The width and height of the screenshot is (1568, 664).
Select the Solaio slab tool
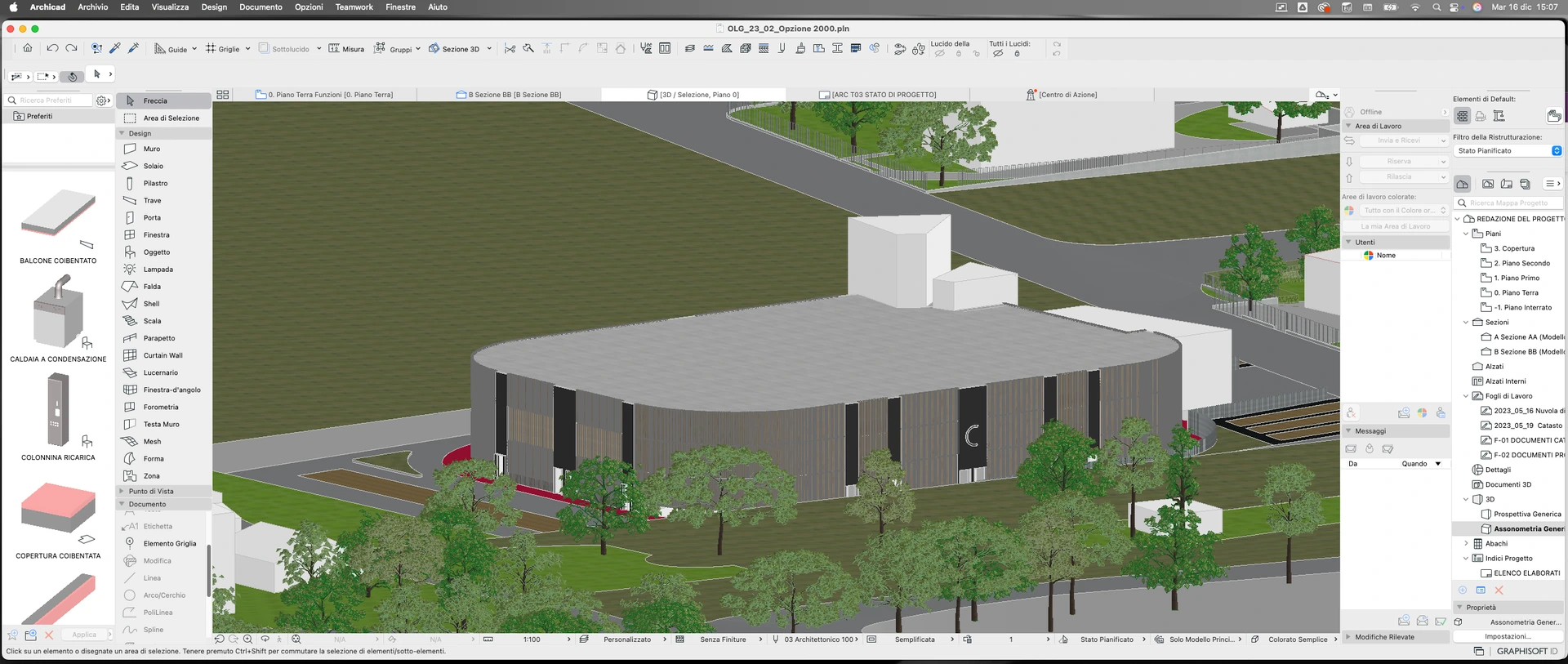[x=153, y=167]
